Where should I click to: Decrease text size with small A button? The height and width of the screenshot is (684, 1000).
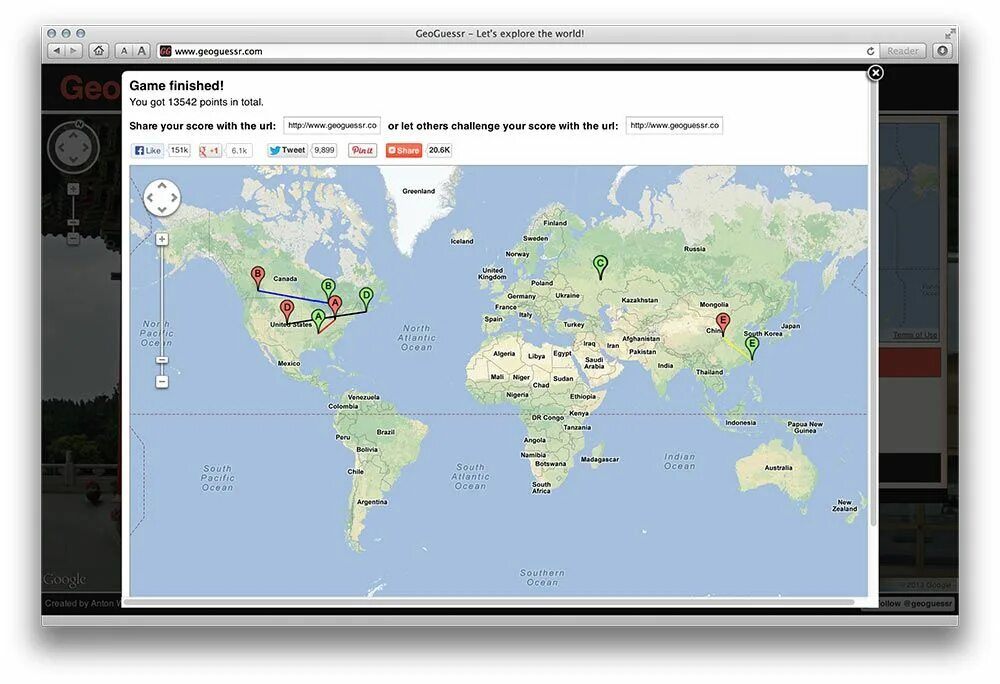click(x=124, y=51)
